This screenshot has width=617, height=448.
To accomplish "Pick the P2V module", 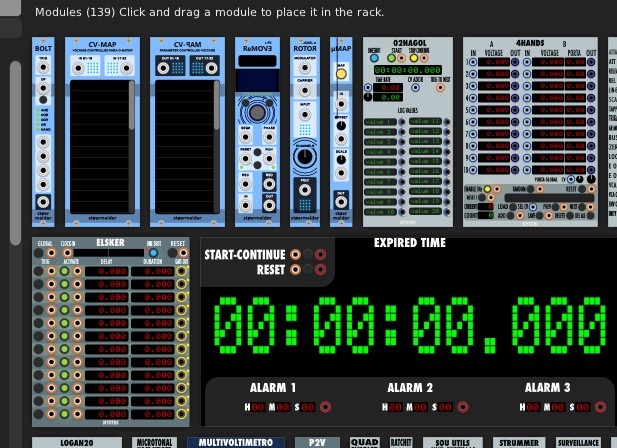I will (x=317, y=442).
